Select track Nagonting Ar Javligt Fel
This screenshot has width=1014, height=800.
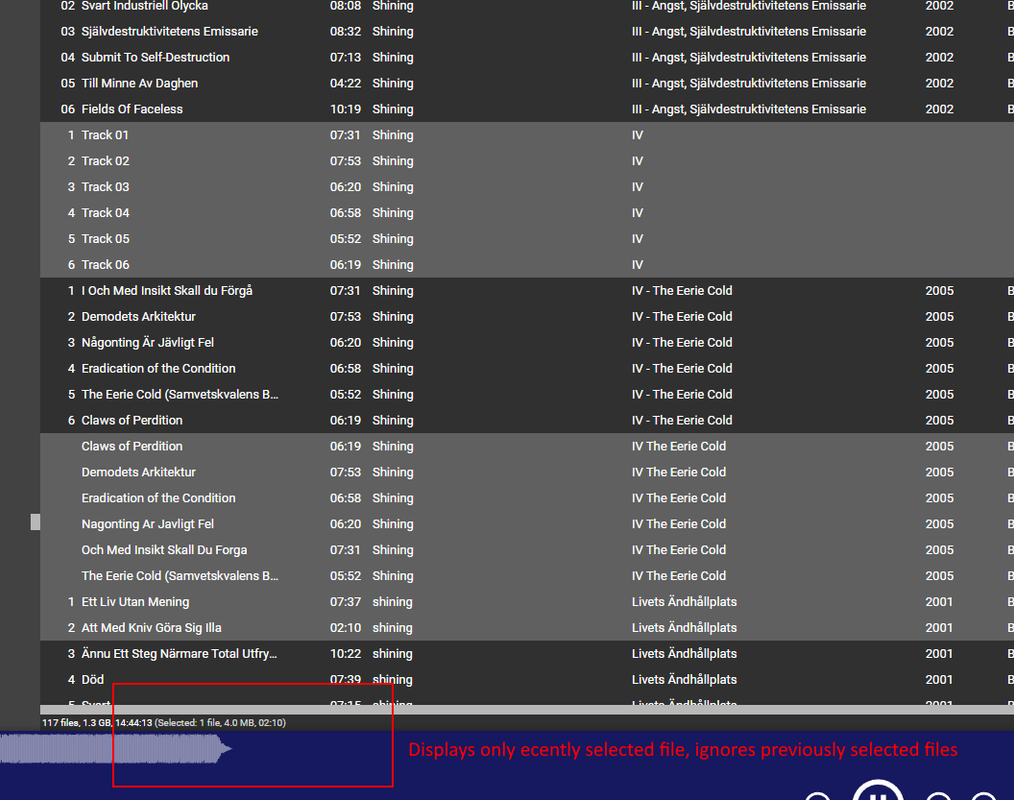(x=527, y=524)
